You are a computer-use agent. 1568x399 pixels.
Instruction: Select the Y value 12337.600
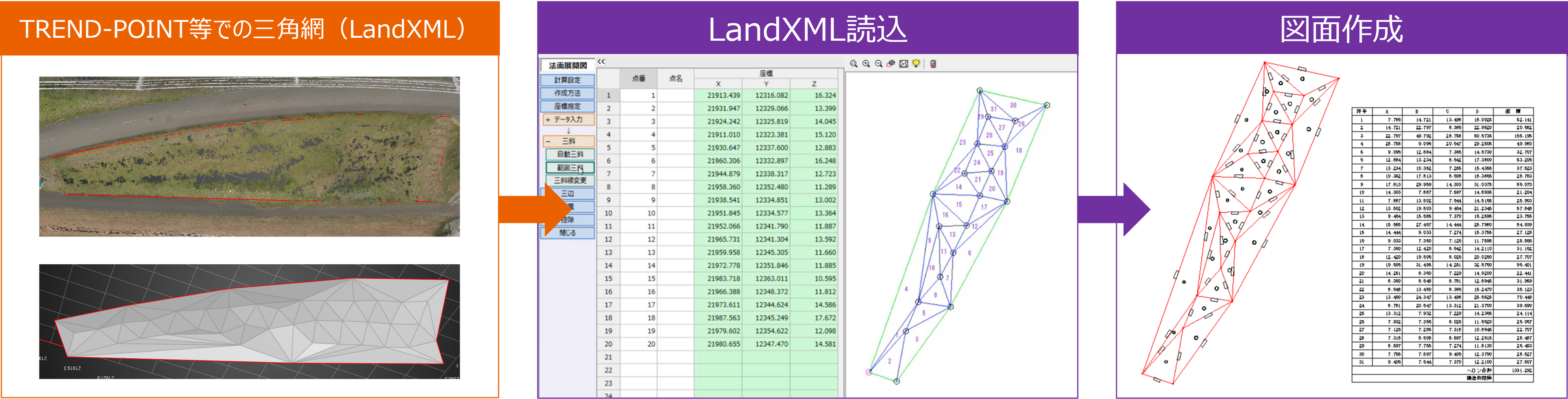tap(766, 148)
